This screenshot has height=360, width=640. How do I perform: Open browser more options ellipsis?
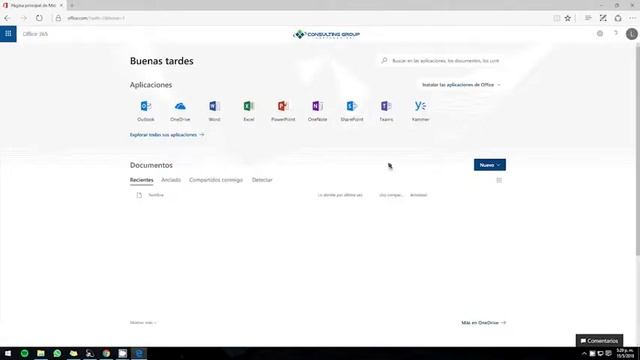[x=633, y=18]
